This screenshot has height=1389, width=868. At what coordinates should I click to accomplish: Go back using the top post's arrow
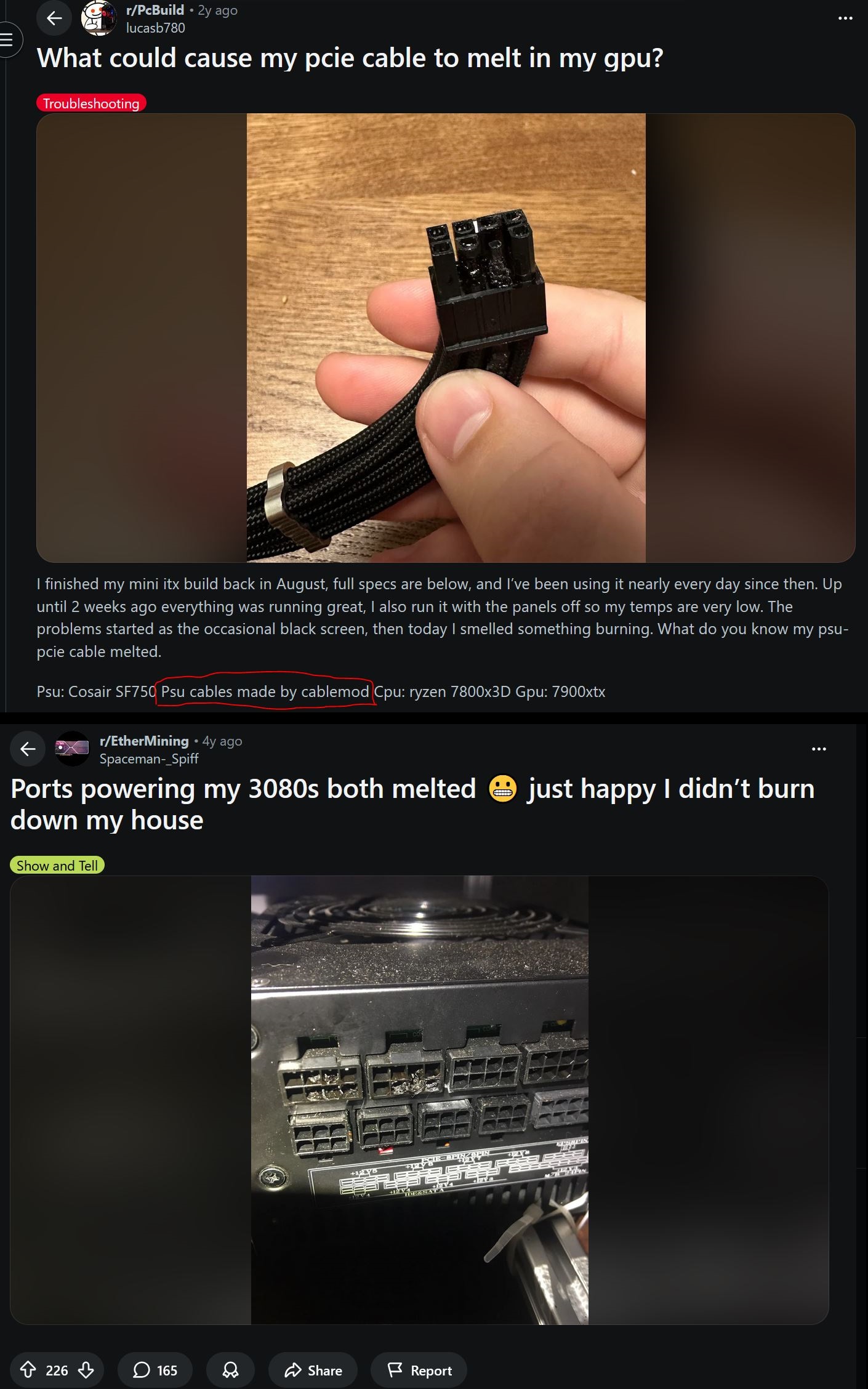pos(54,18)
